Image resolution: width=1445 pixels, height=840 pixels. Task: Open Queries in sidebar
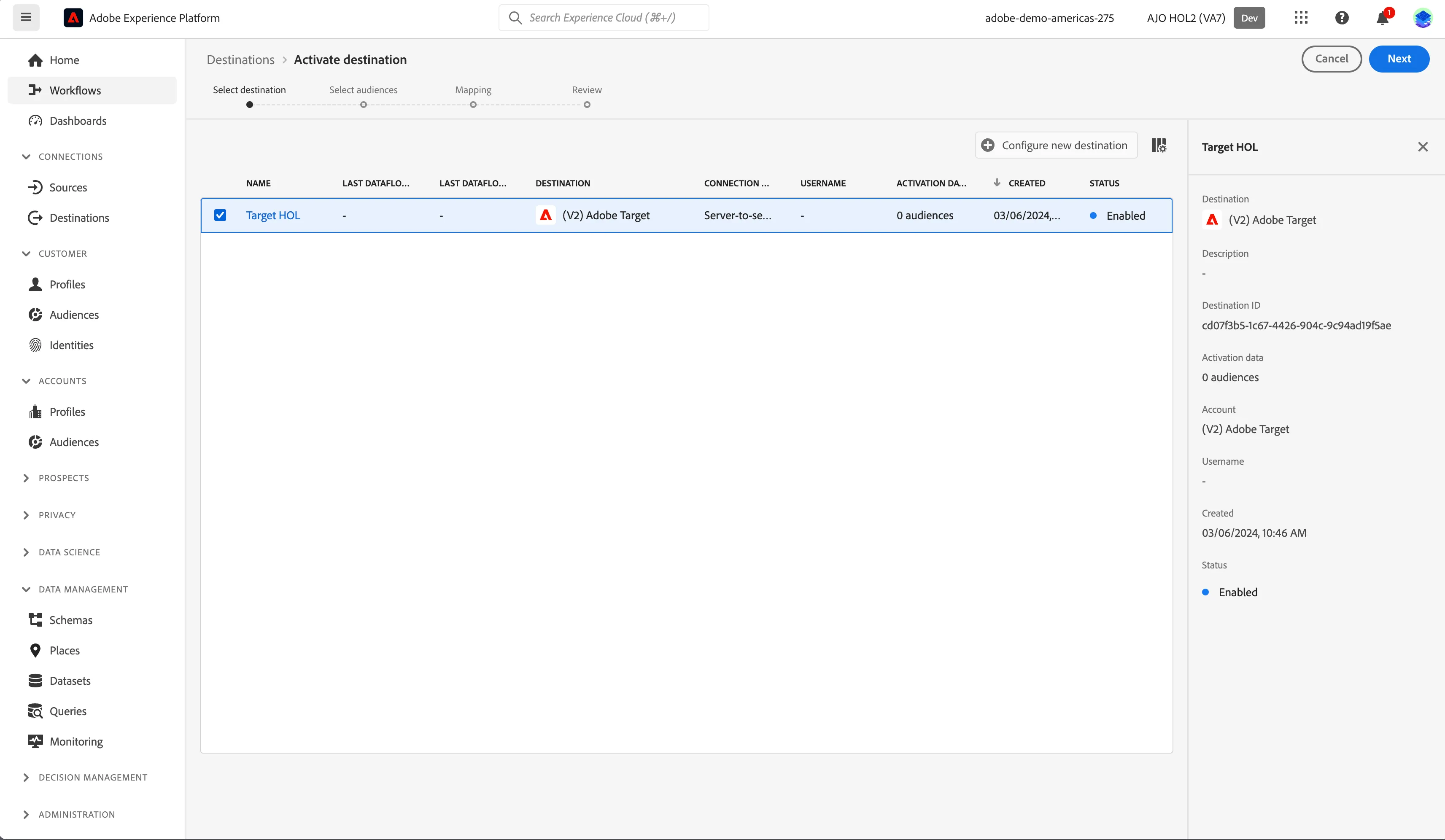point(92,711)
